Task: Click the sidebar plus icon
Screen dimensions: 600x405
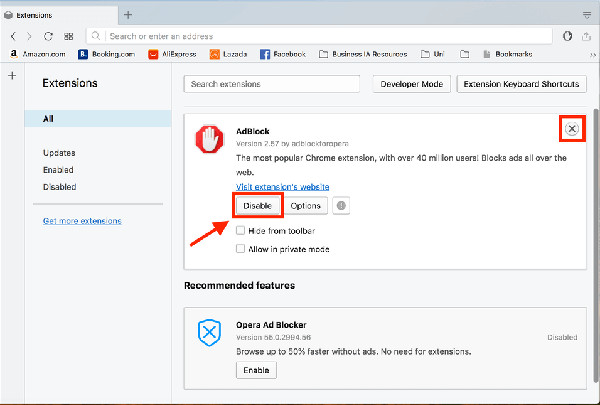Action: point(12,75)
